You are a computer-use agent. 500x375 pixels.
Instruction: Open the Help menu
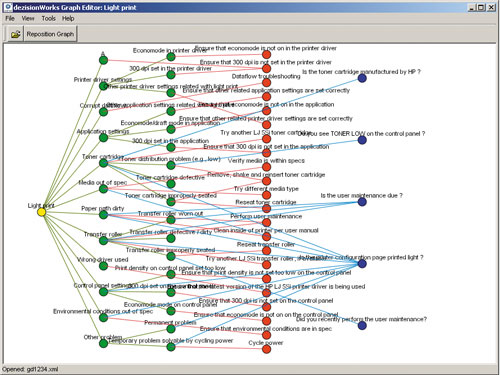[68, 18]
